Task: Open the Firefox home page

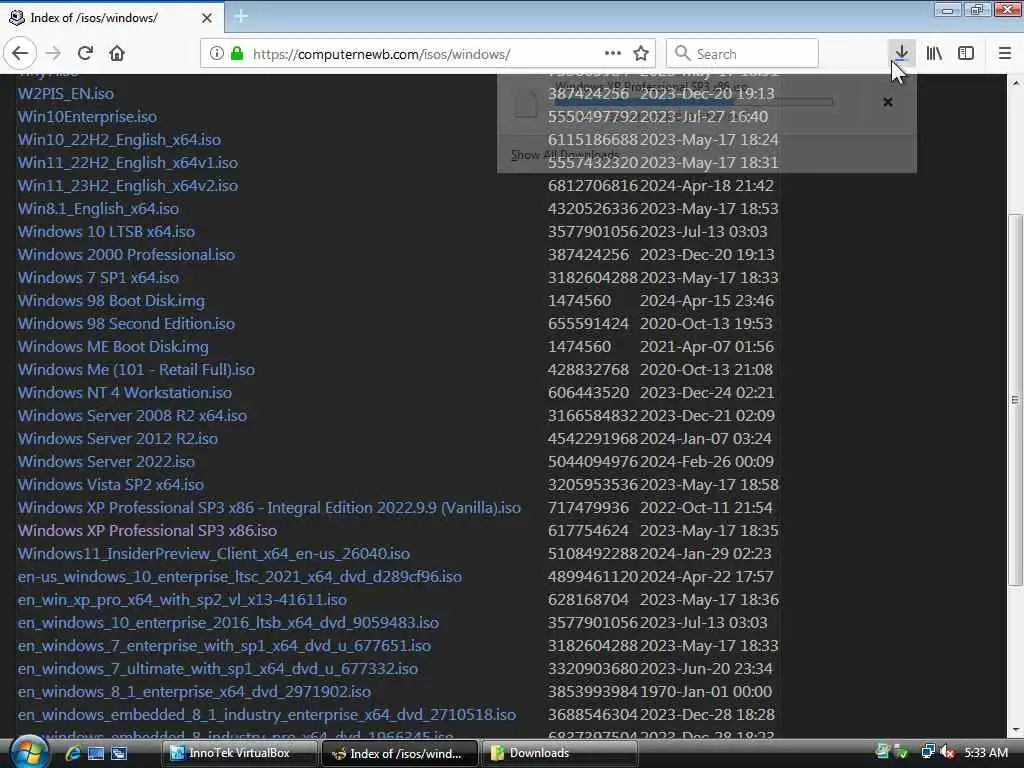Action: click(x=117, y=53)
